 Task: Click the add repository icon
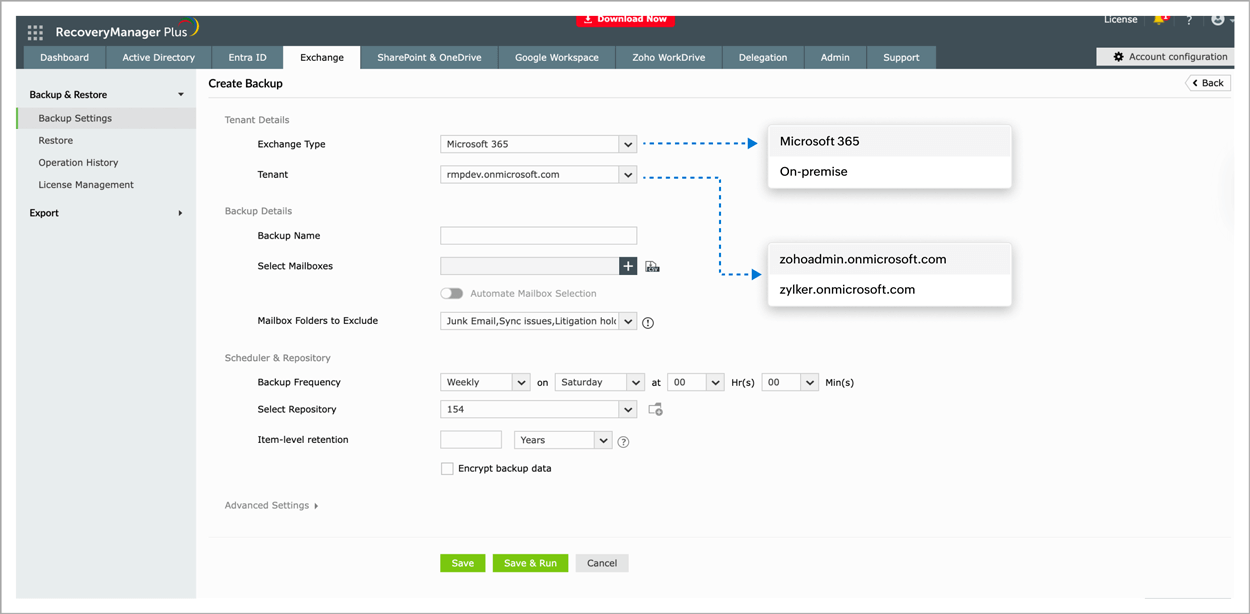tap(656, 410)
